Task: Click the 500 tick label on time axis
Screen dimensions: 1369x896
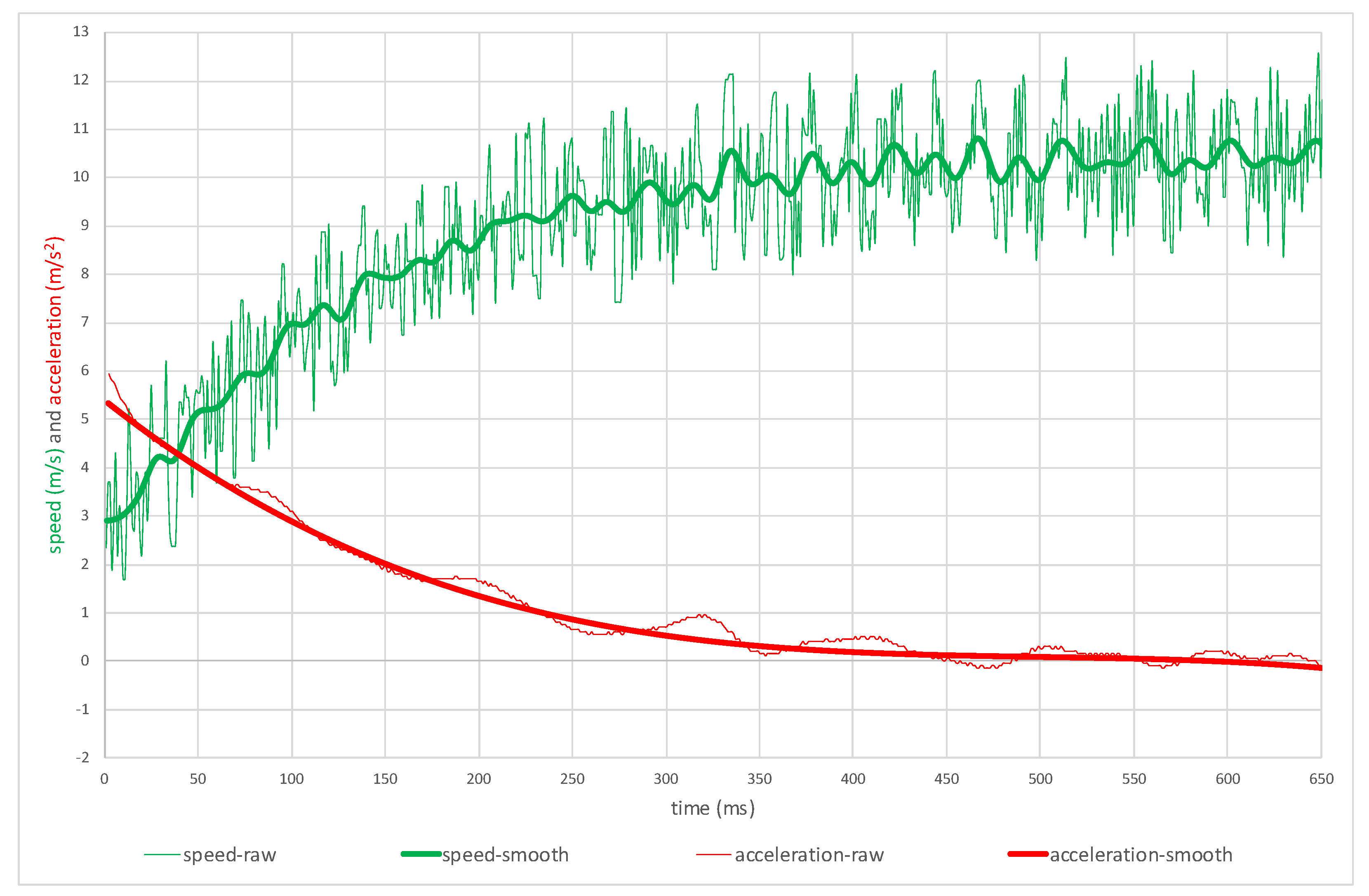Action: (x=1040, y=779)
